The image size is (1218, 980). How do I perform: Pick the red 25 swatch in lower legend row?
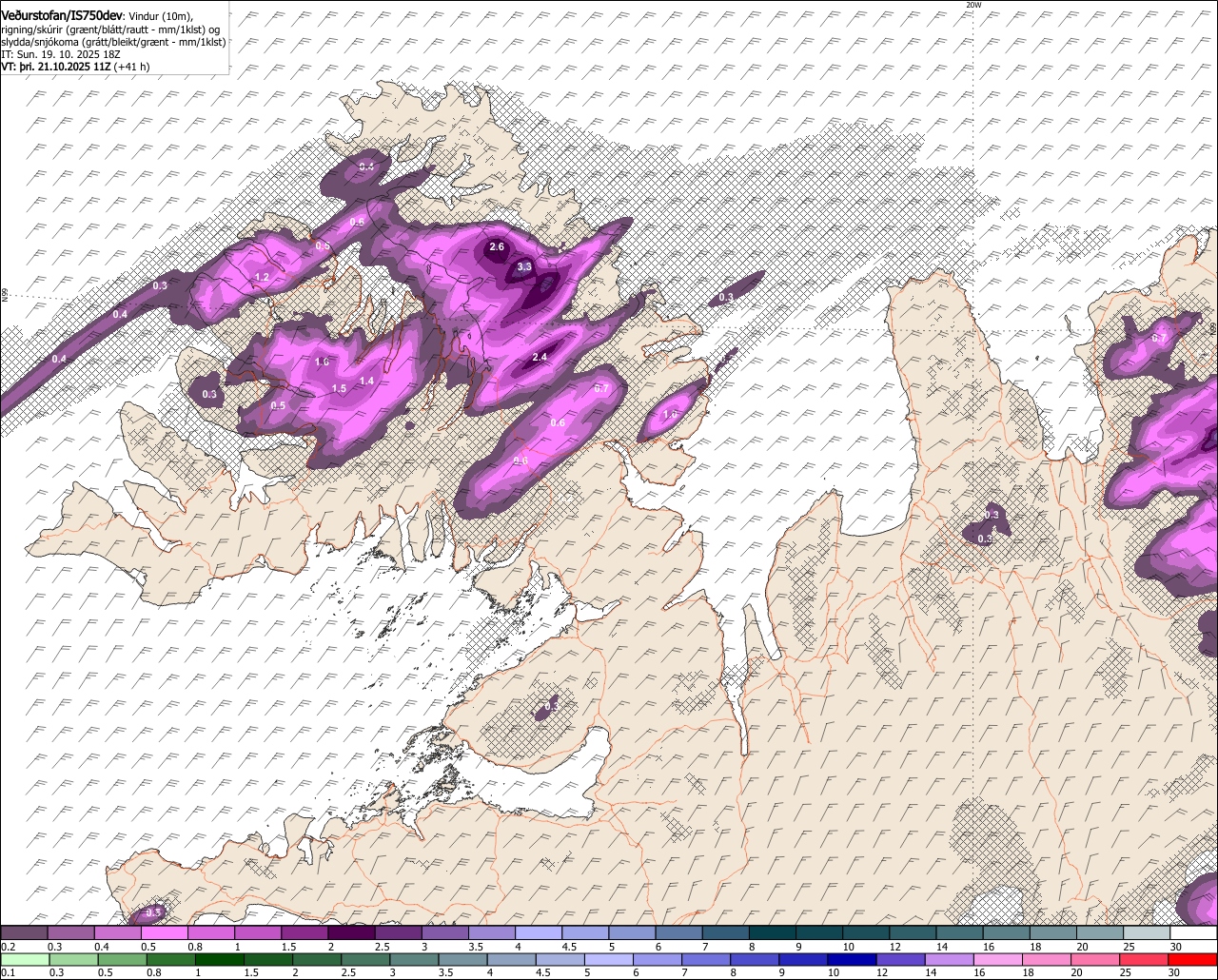1145,959
